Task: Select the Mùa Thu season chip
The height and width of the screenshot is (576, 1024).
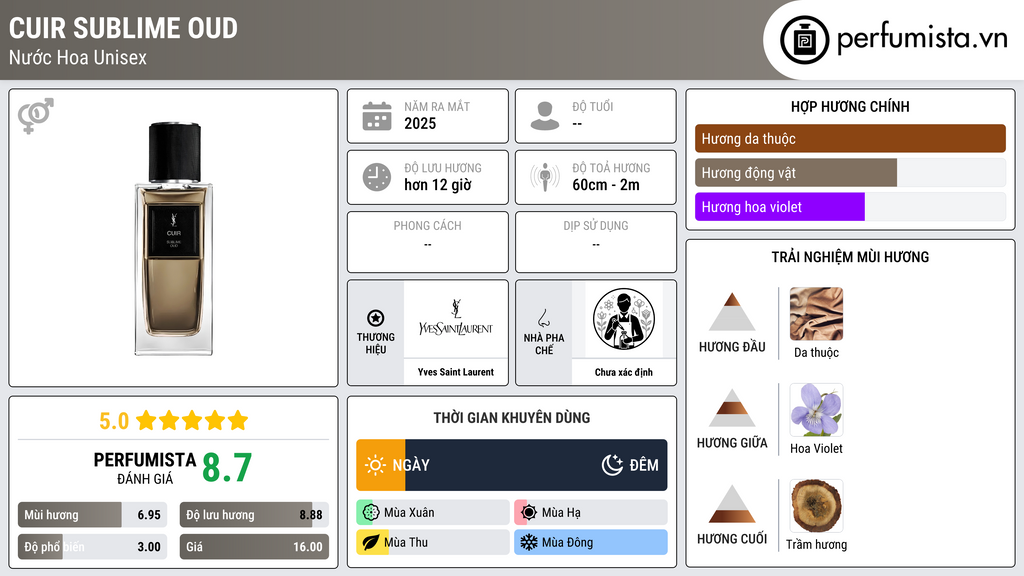Action: (x=433, y=542)
